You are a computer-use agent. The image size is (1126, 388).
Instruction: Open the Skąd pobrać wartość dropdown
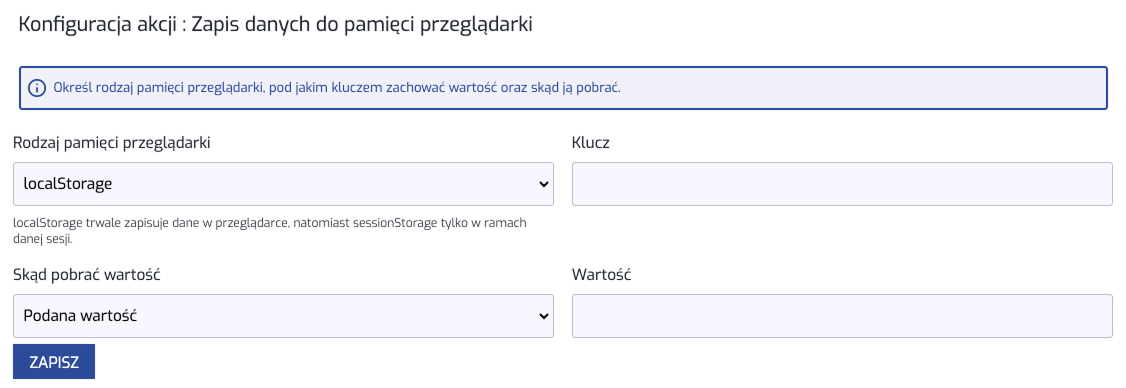tap(284, 315)
